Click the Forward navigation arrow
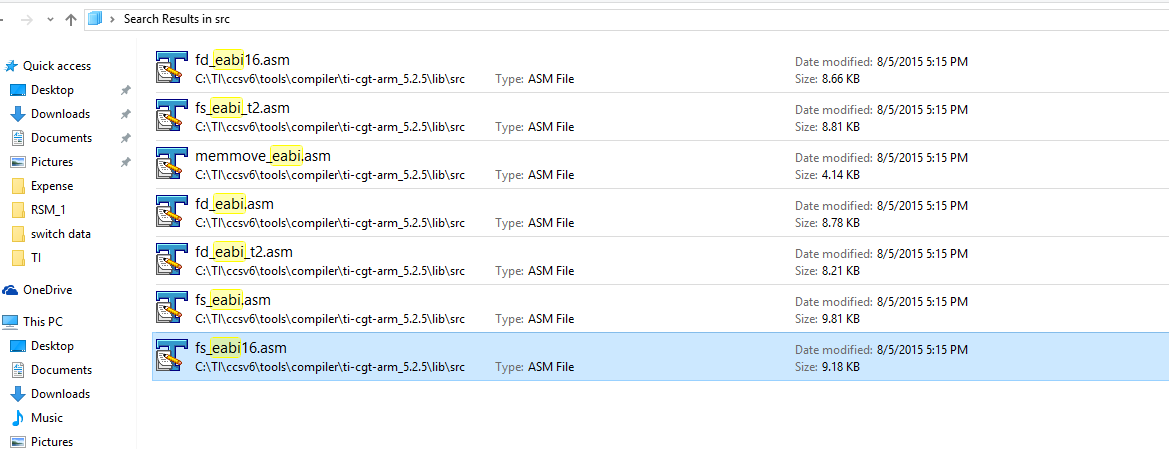The image size is (1169, 449). point(24,19)
